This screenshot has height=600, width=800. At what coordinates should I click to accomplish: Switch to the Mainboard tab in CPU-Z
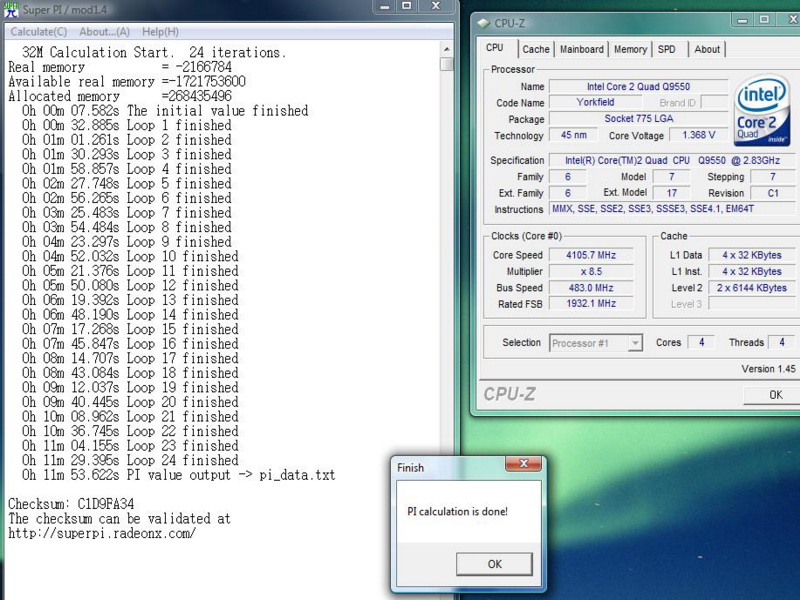click(x=582, y=49)
